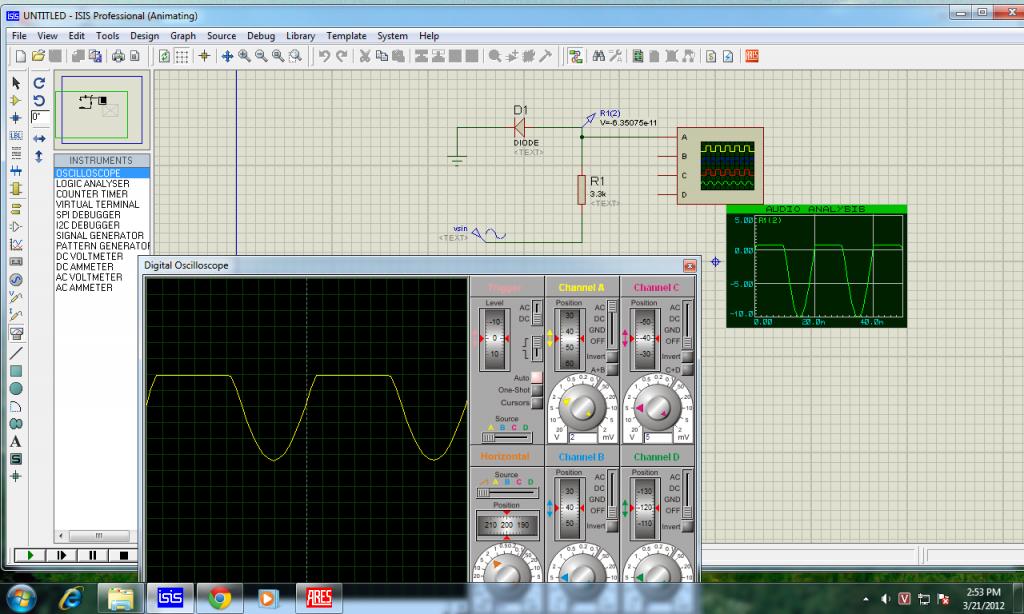Toggle the oscilloscope Cursors button
Viewport: 1024px width, 614px height.
point(536,403)
